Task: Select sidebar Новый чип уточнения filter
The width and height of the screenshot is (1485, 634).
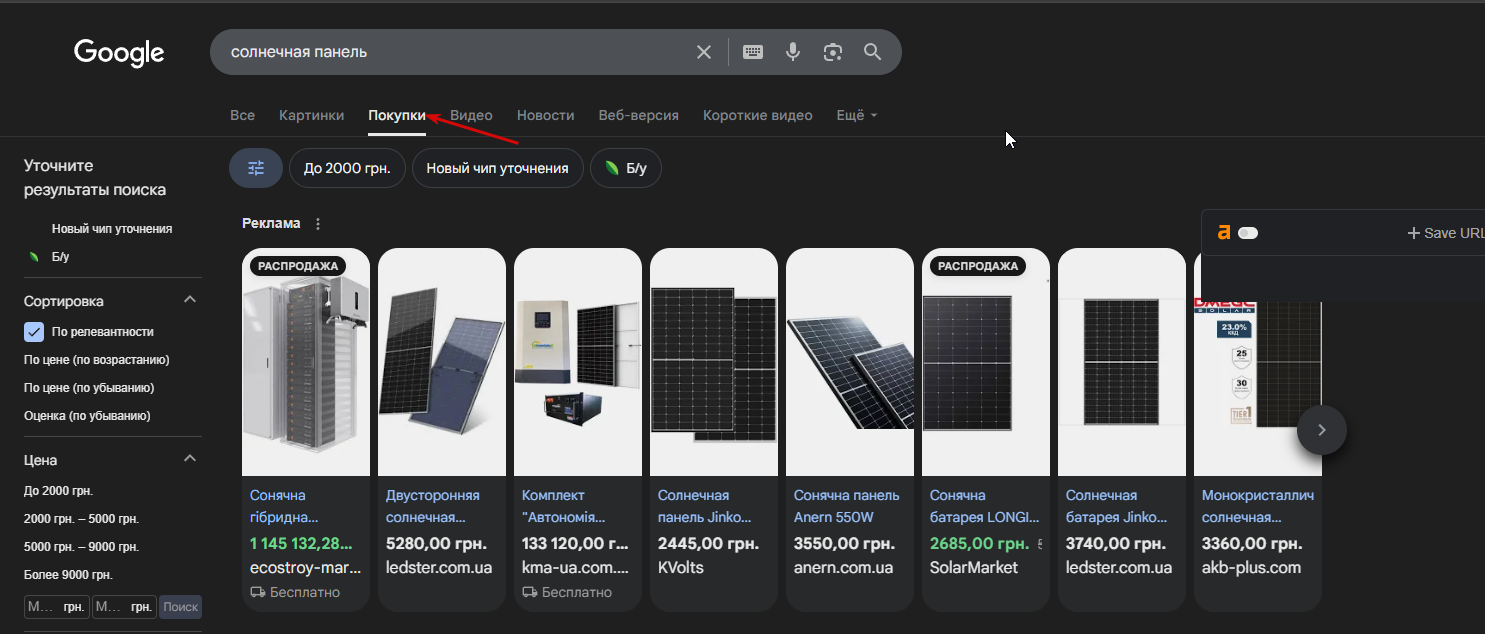Action: point(112,229)
